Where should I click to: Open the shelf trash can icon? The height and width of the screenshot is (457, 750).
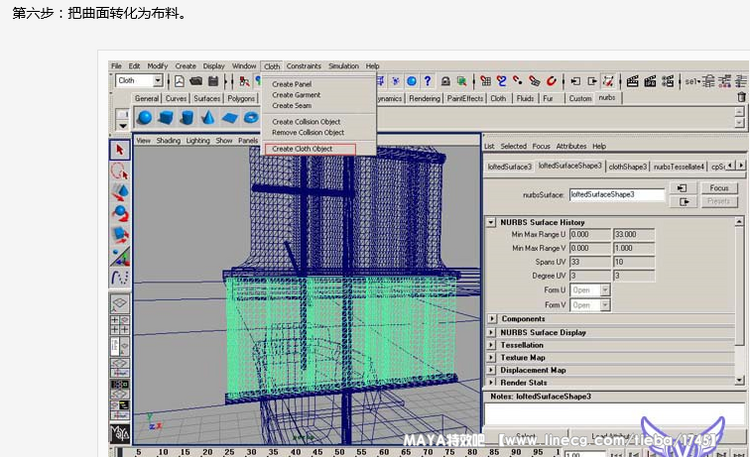point(740,97)
